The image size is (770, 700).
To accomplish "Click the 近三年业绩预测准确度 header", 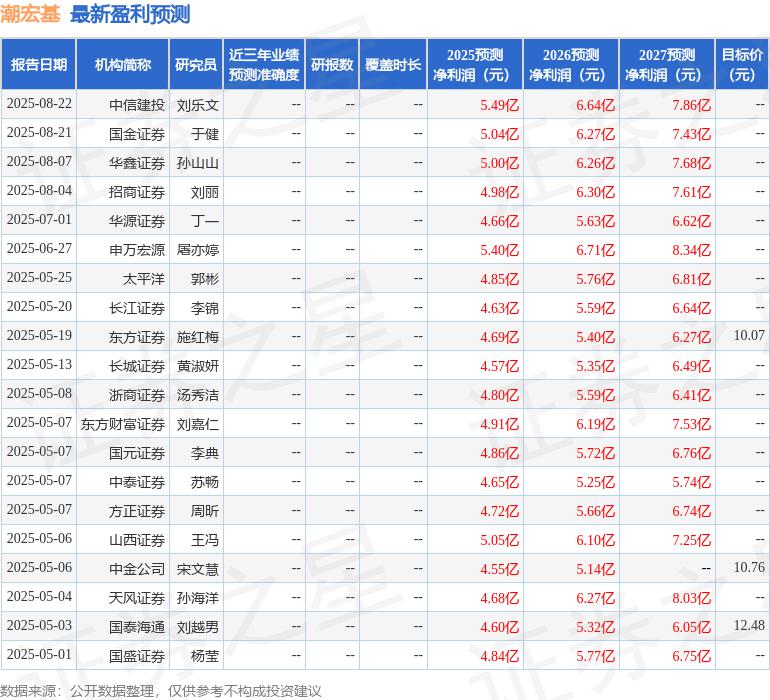I will point(264,64).
